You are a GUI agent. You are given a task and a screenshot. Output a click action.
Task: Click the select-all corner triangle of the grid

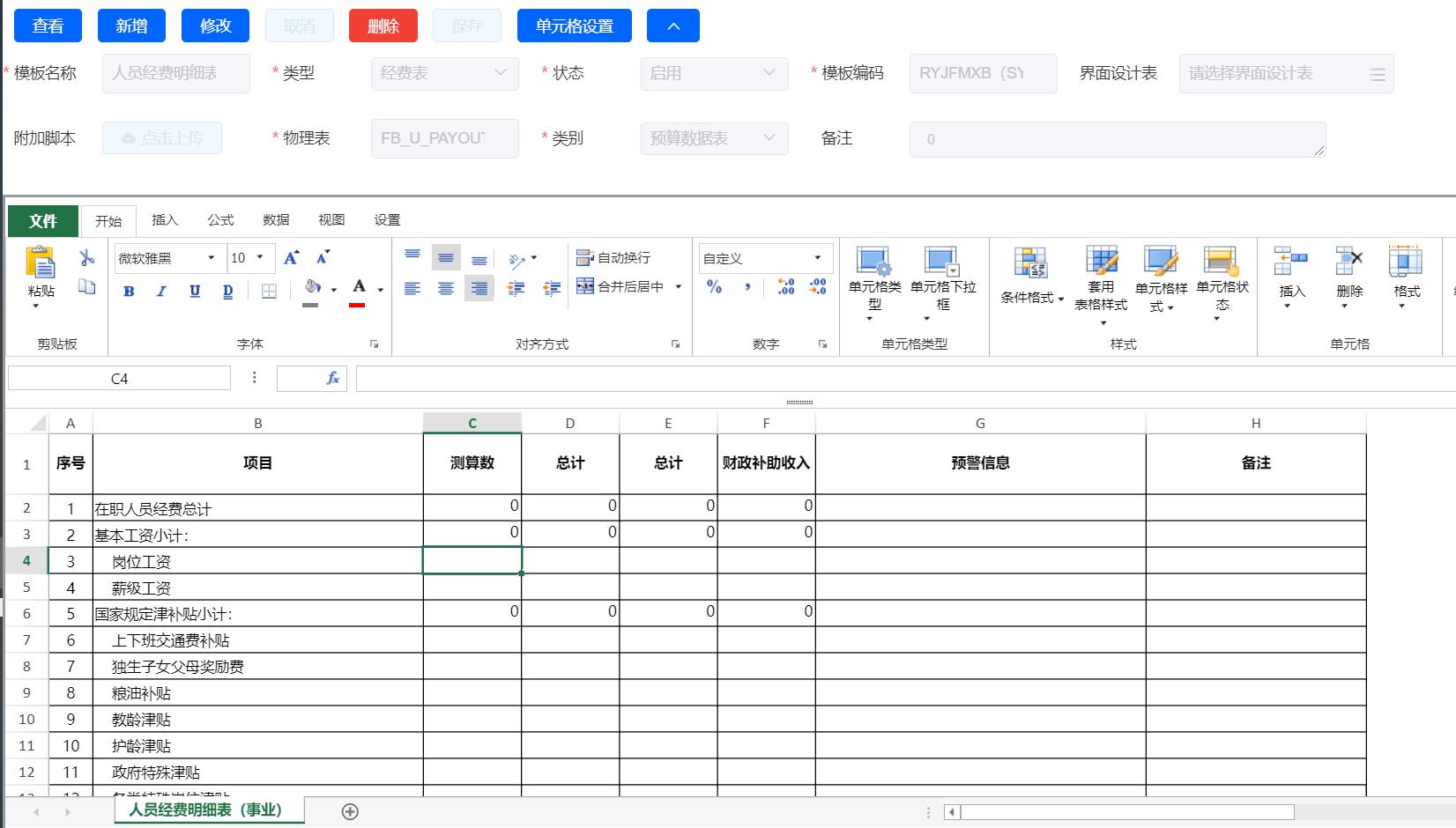(38, 423)
